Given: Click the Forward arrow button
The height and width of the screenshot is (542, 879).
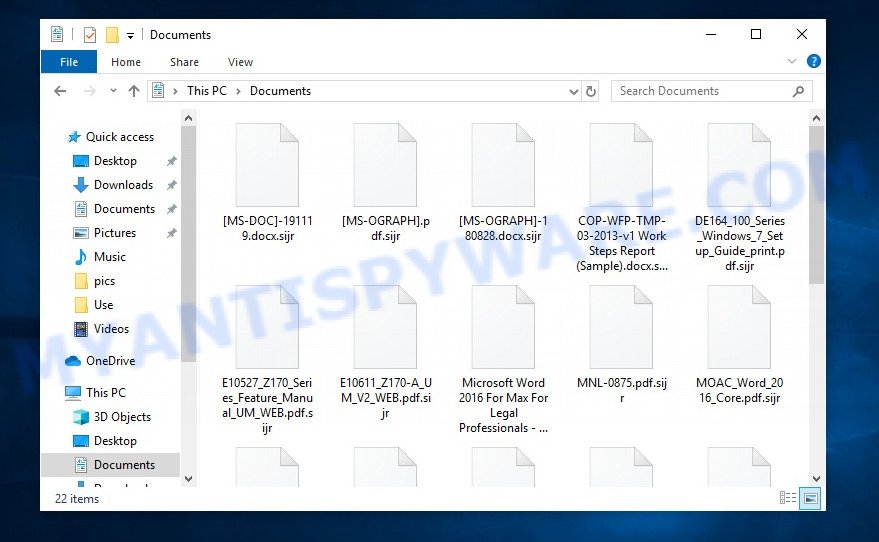Looking at the screenshot, I should coord(89,91).
